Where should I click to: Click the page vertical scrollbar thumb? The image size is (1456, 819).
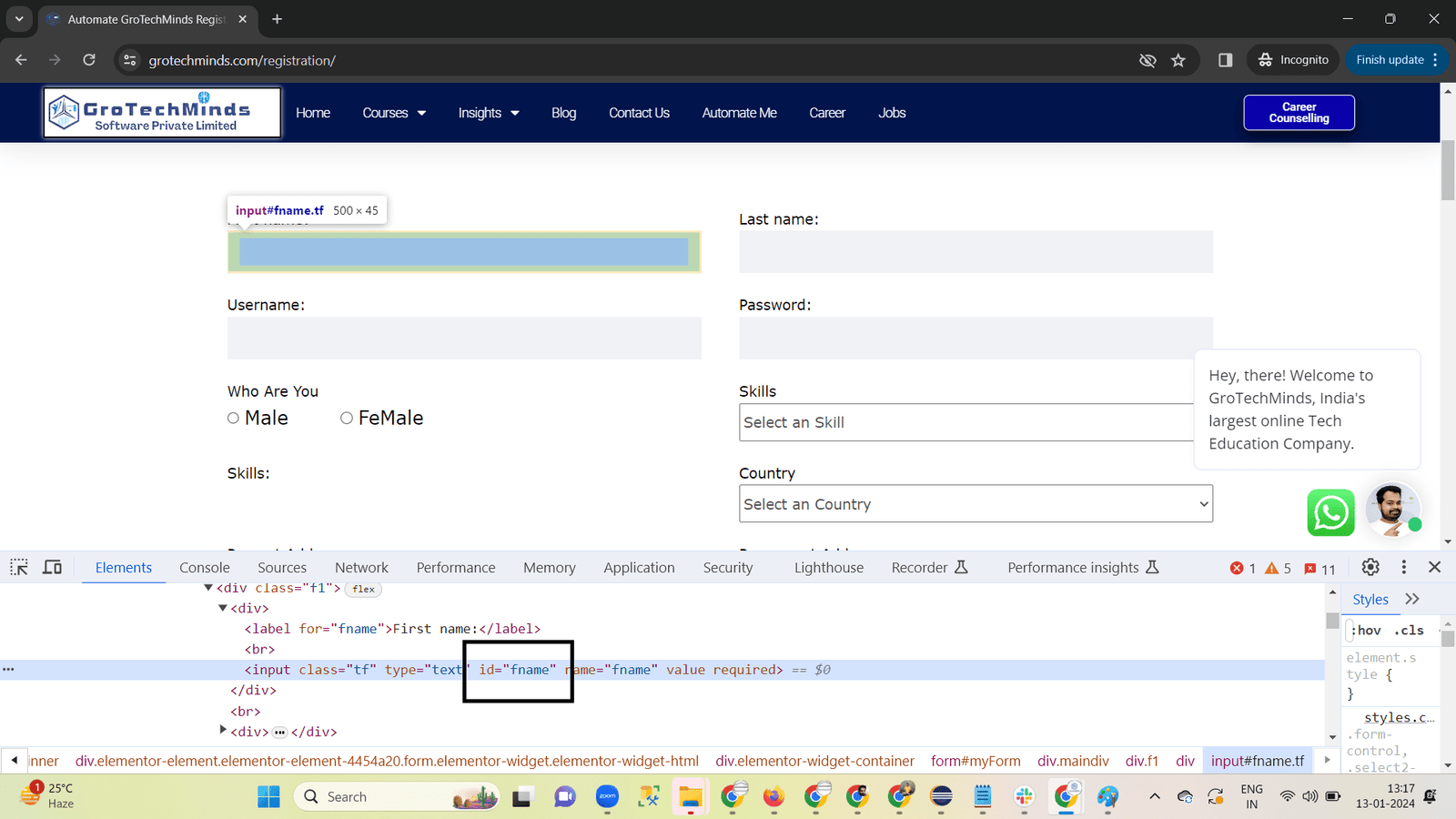tap(1448, 171)
